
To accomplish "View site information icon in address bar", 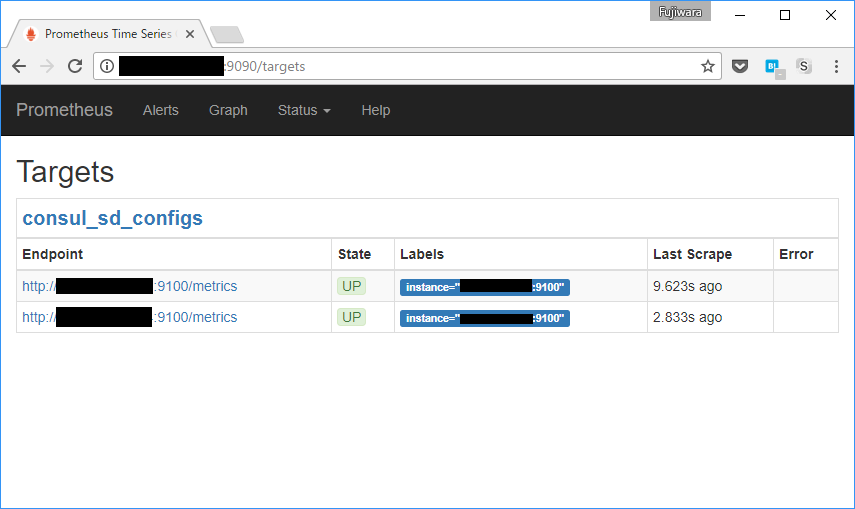I will coord(107,67).
